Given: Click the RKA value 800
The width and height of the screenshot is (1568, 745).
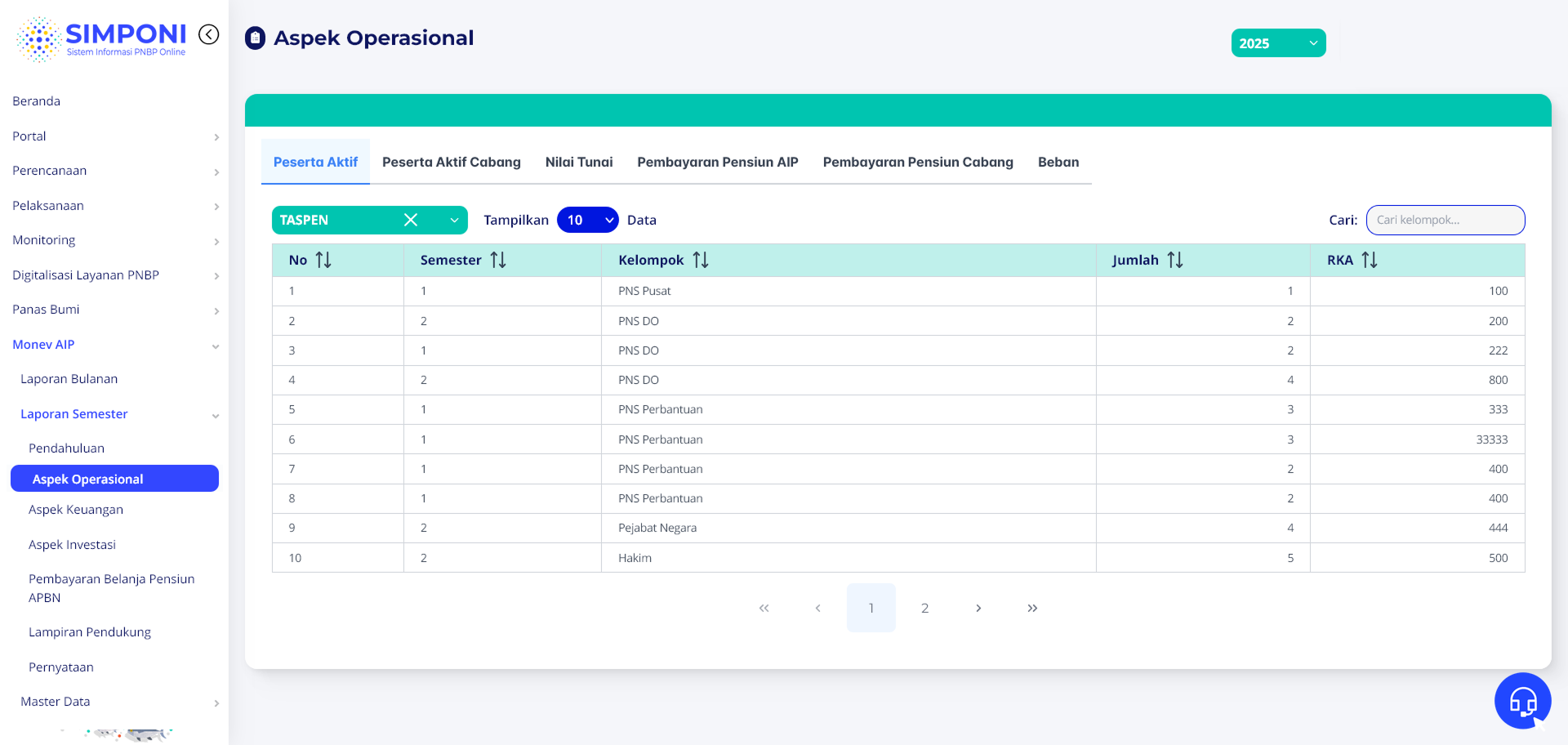Looking at the screenshot, I should 1498,380.
